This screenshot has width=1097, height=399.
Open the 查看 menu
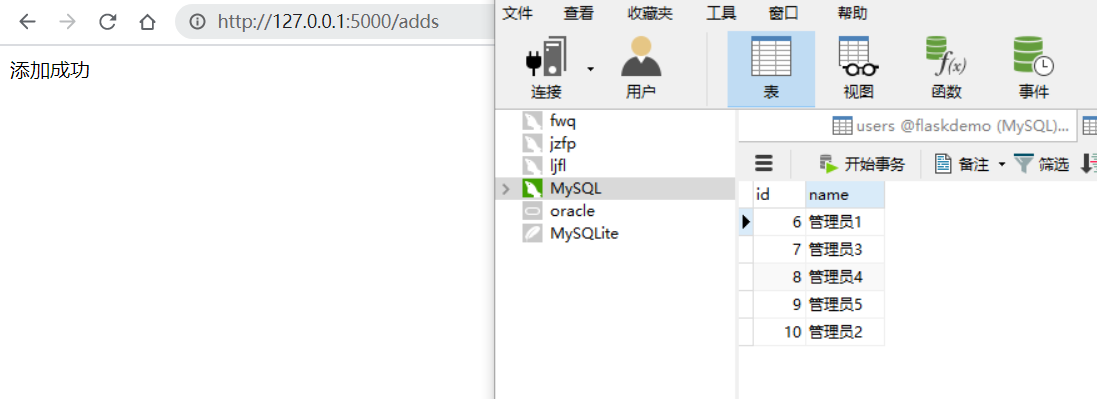tap(578, 13)
